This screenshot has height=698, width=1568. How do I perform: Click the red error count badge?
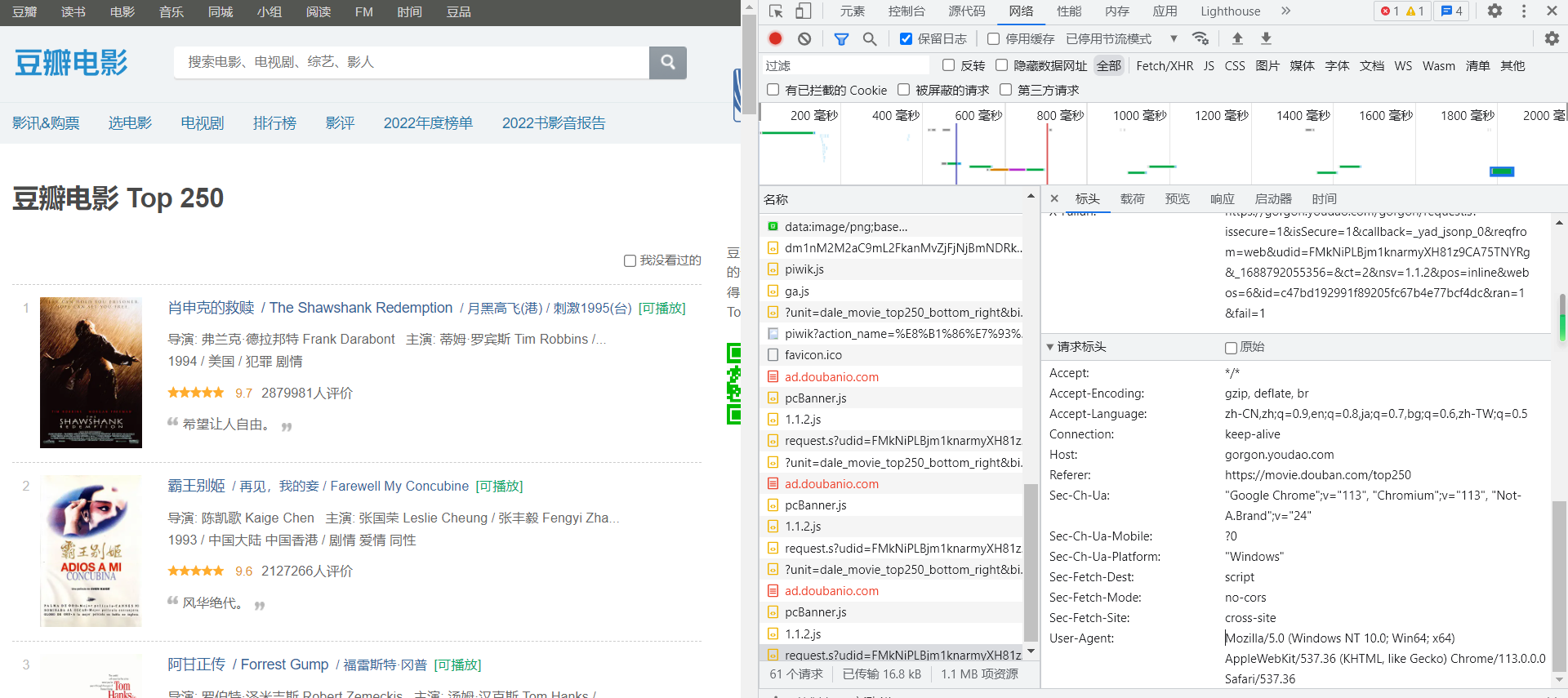[1389, 11]
